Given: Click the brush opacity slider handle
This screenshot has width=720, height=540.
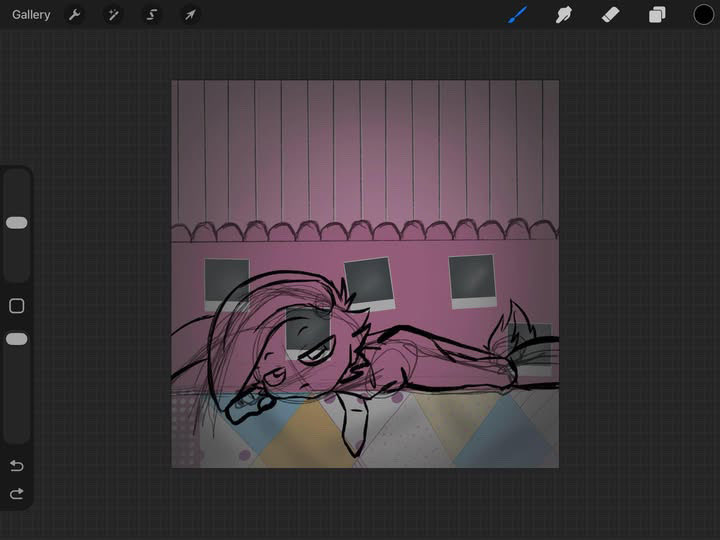Looking at the screenshot, I should coord(17,339).
